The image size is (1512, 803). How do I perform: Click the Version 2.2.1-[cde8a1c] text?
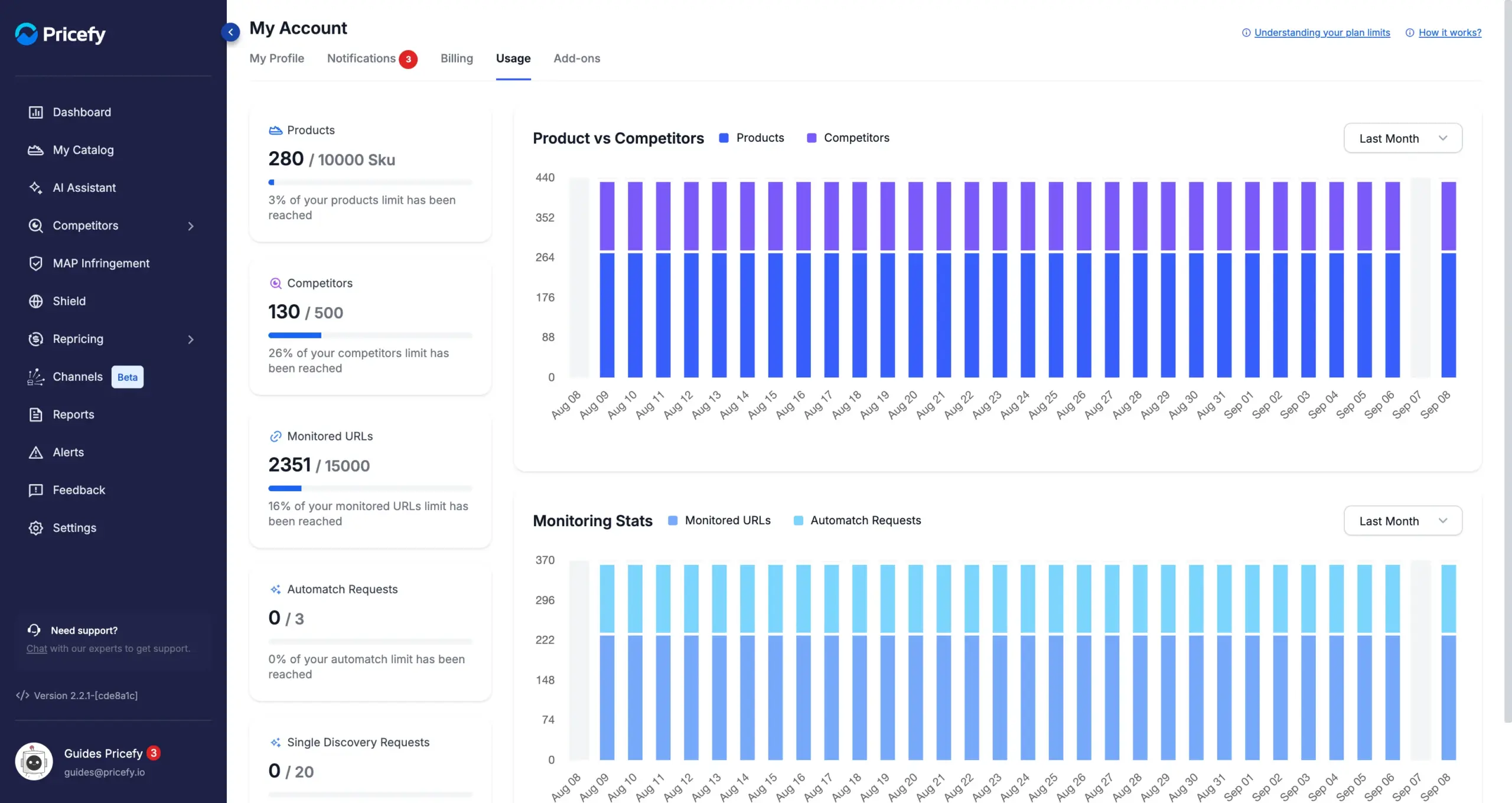86,696
